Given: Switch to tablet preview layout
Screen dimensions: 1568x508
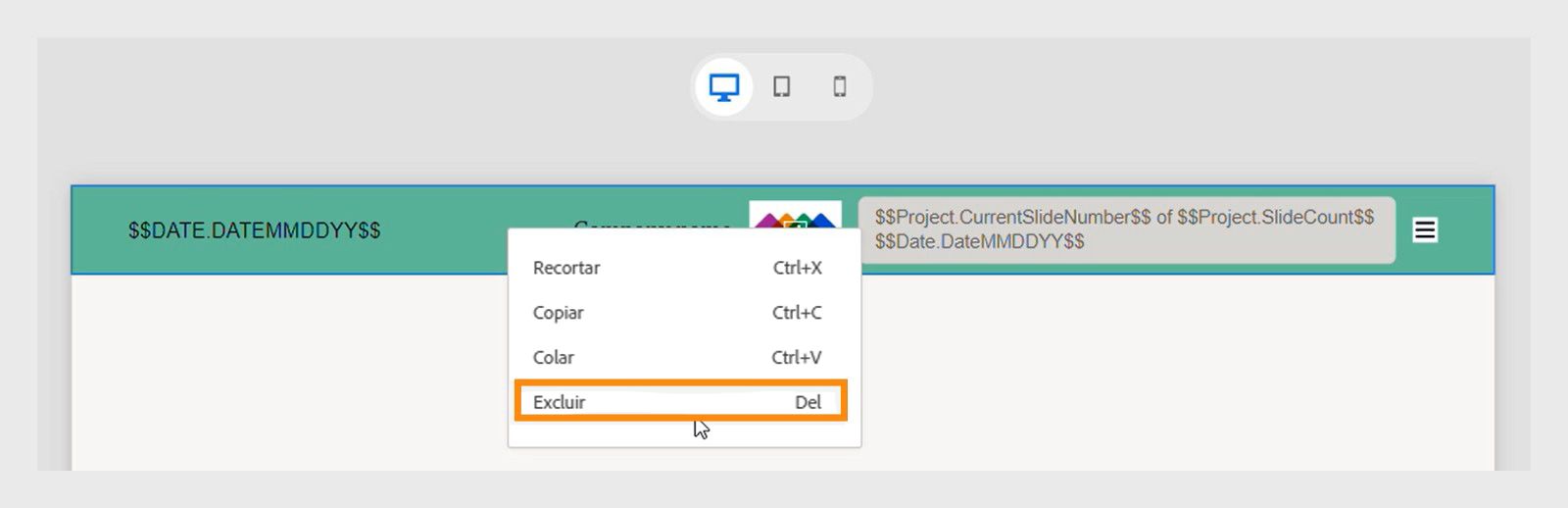Looking at the screenshot, I should [781, 87].
